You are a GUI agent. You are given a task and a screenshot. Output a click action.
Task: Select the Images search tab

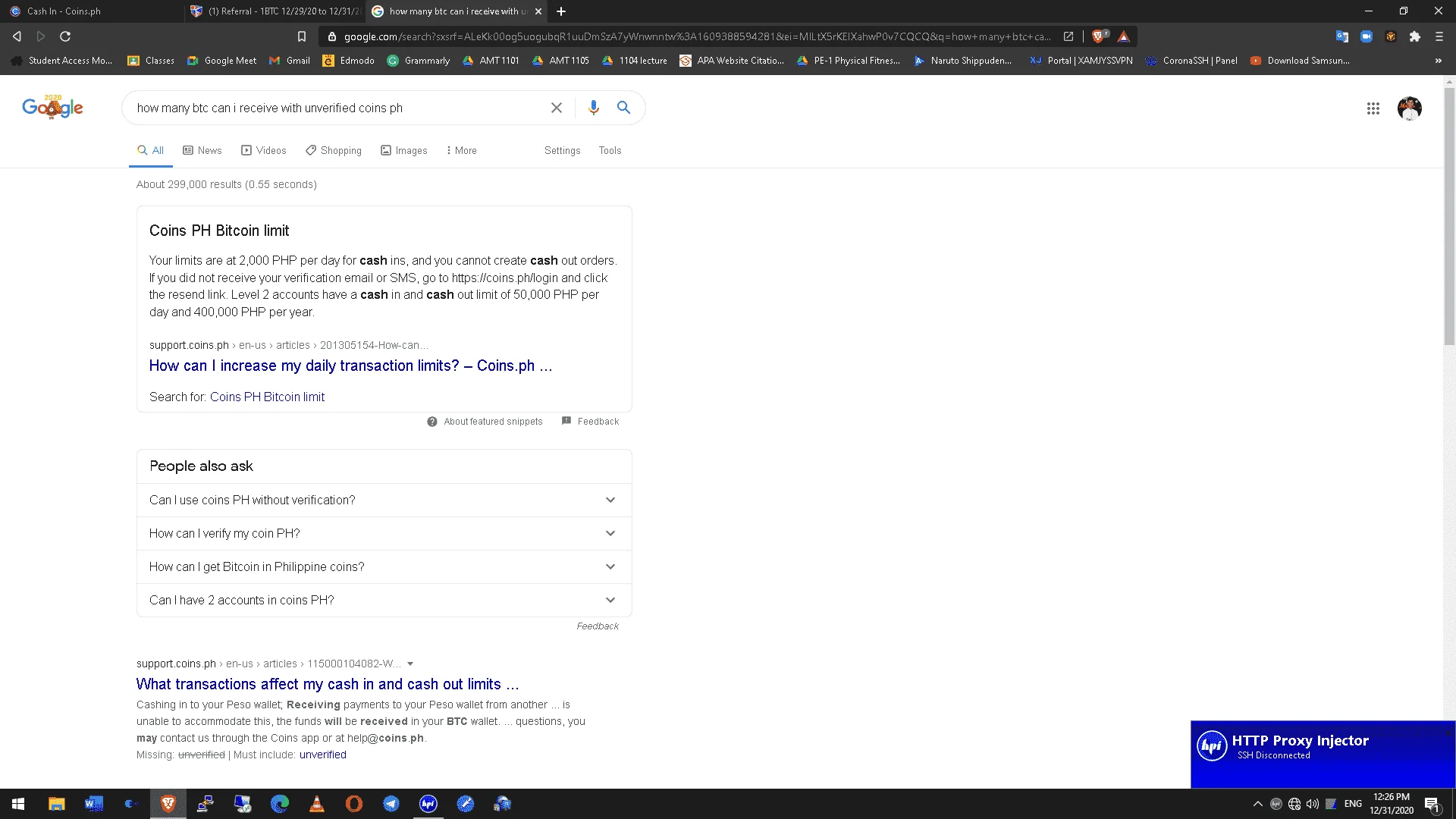(x=404, y=150)
